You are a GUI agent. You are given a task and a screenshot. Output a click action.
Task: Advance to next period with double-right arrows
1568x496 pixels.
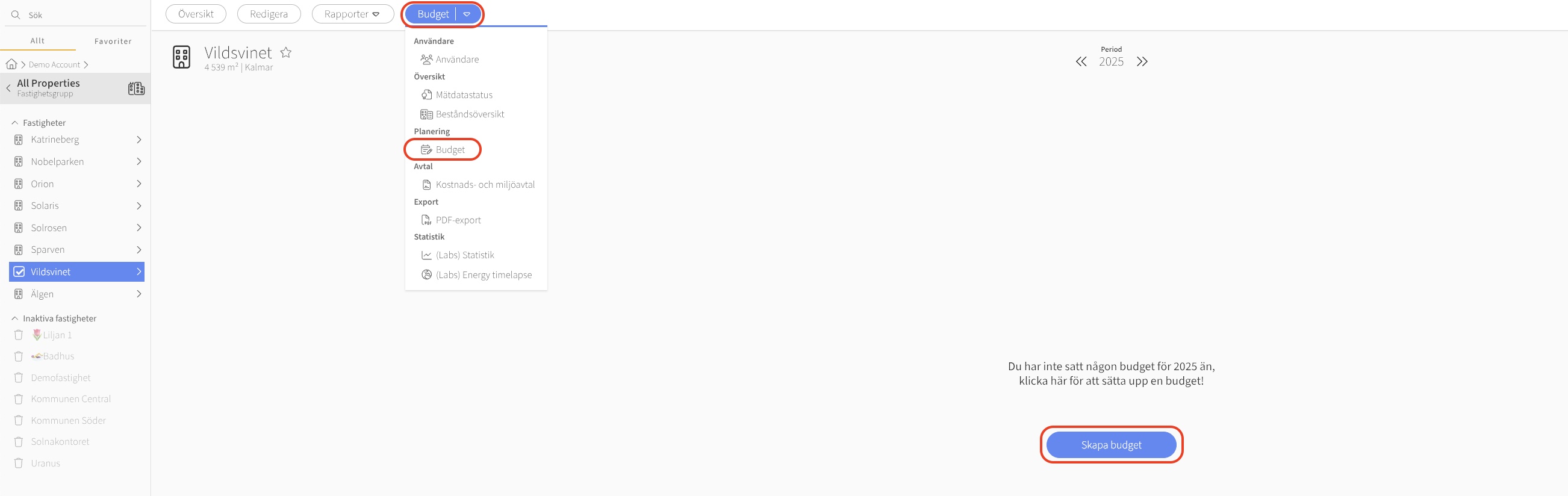(x=1142, y=61)
